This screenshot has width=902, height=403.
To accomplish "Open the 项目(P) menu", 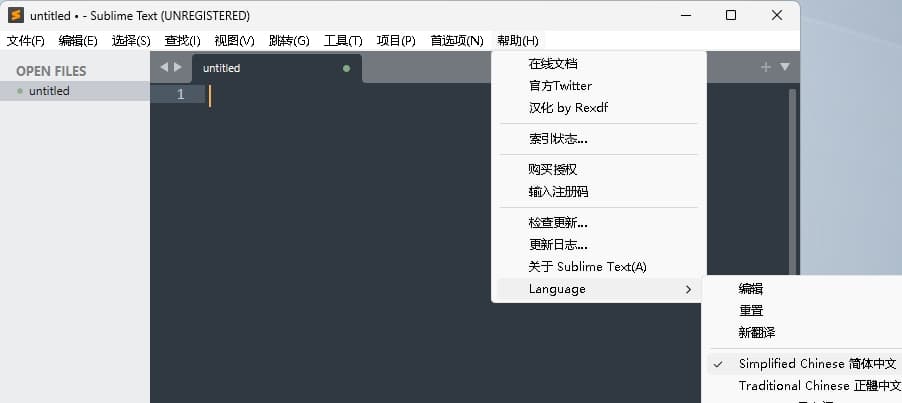I will (396, 41).
